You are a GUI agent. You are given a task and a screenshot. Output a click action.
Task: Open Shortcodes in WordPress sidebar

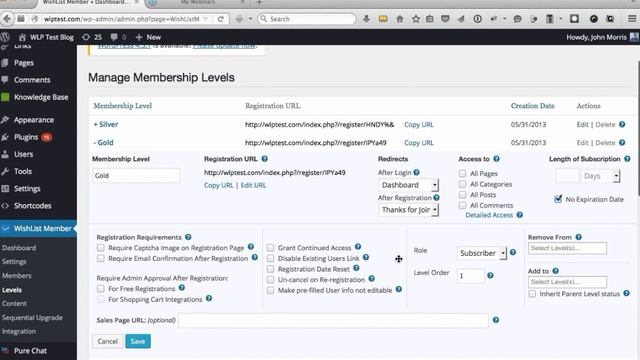33,206
